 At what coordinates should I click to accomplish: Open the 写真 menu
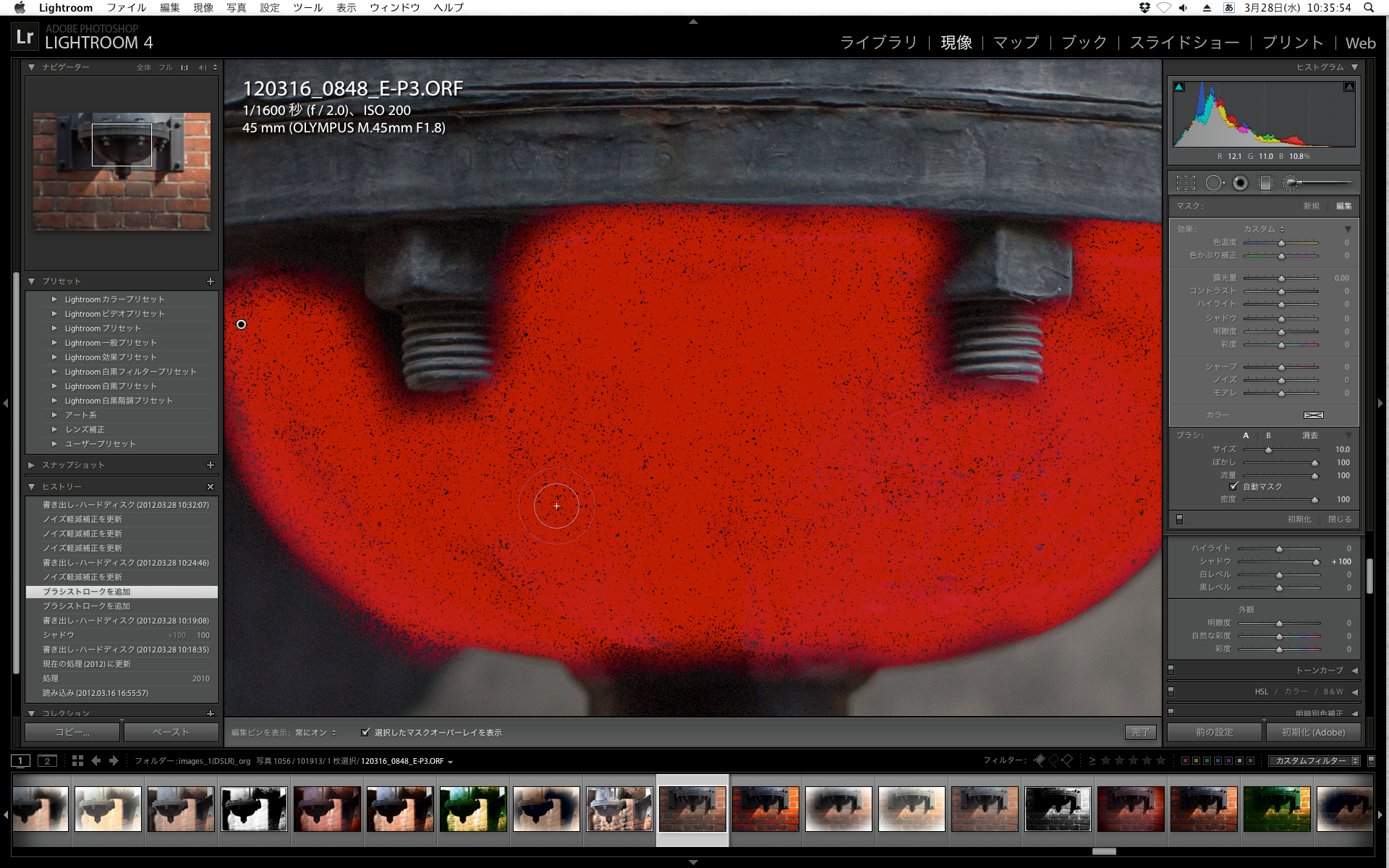pos(236,7)
